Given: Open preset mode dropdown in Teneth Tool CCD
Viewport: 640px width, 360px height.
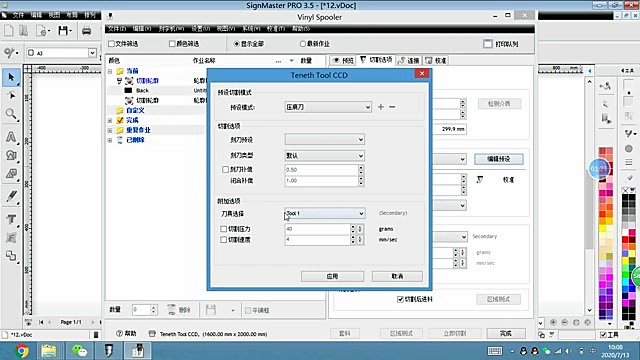Looking at the screenshot, I should coord(328,107).
